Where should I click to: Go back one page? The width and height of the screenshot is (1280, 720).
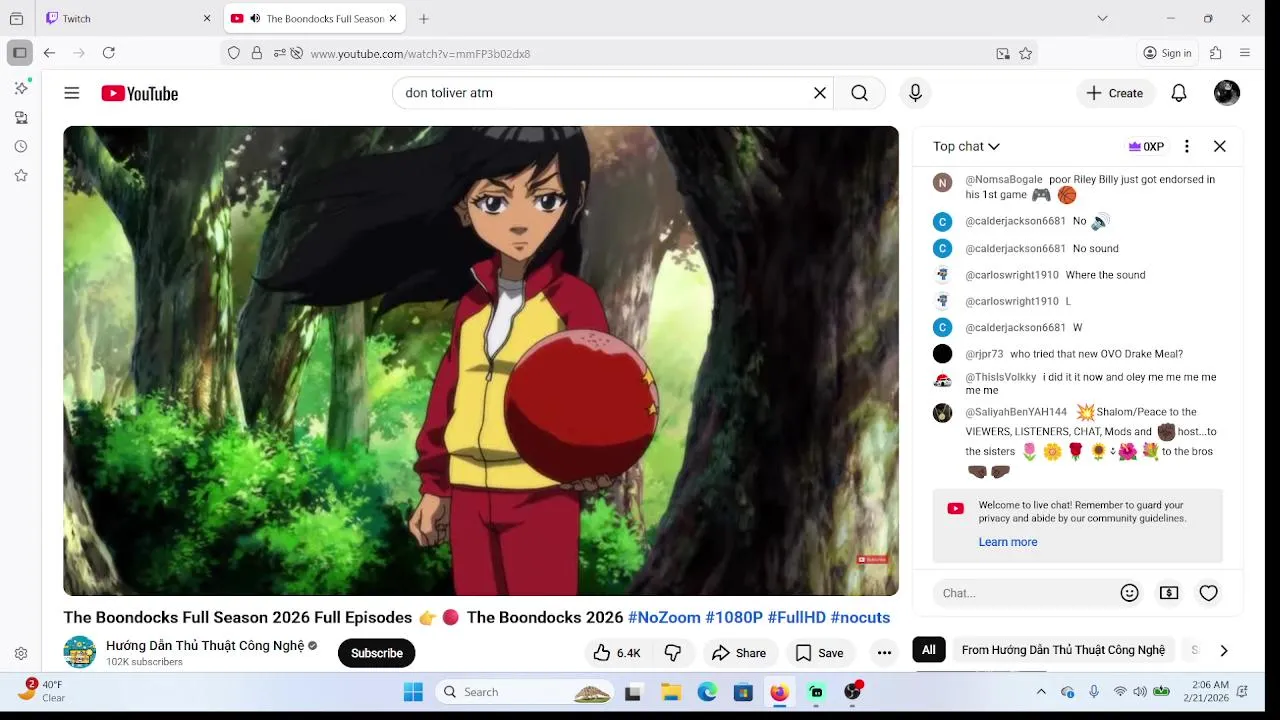click(x=49, y=53)
